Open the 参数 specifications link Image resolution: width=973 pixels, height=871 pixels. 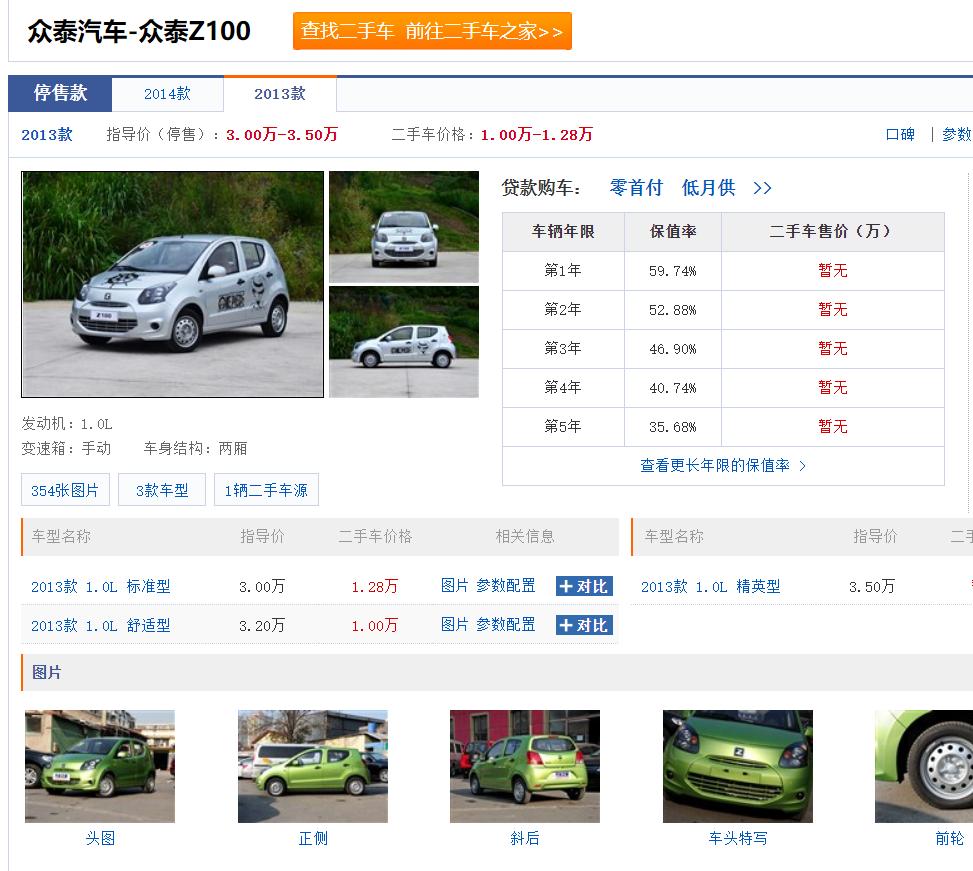[x=955, y=134]
